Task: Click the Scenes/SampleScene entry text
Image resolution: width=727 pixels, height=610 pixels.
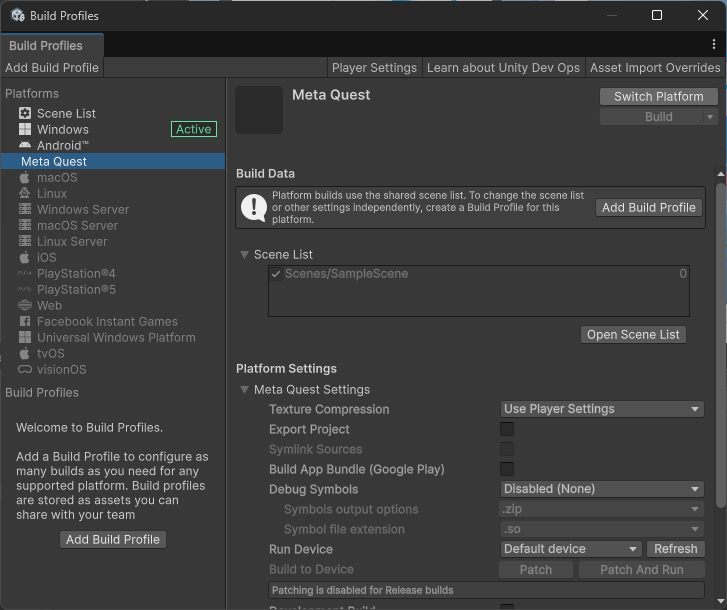Action: tap(346, 273)
